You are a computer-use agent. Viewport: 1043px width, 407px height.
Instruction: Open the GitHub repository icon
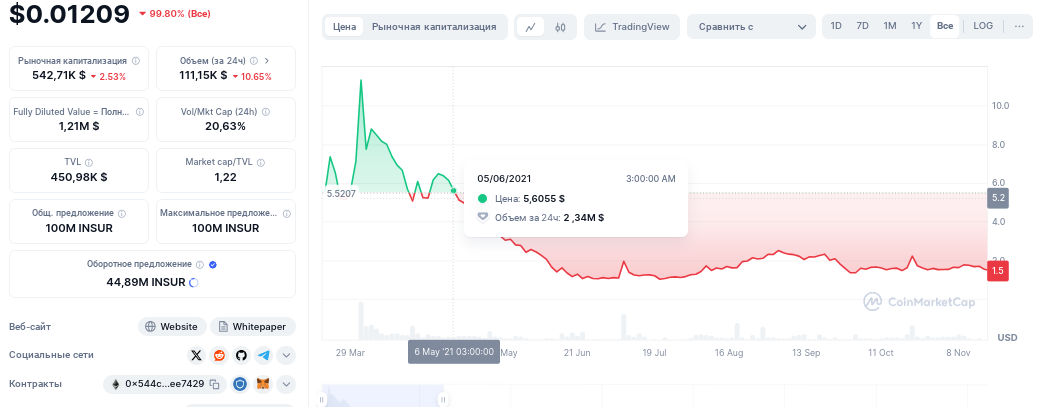coord(241,355)
